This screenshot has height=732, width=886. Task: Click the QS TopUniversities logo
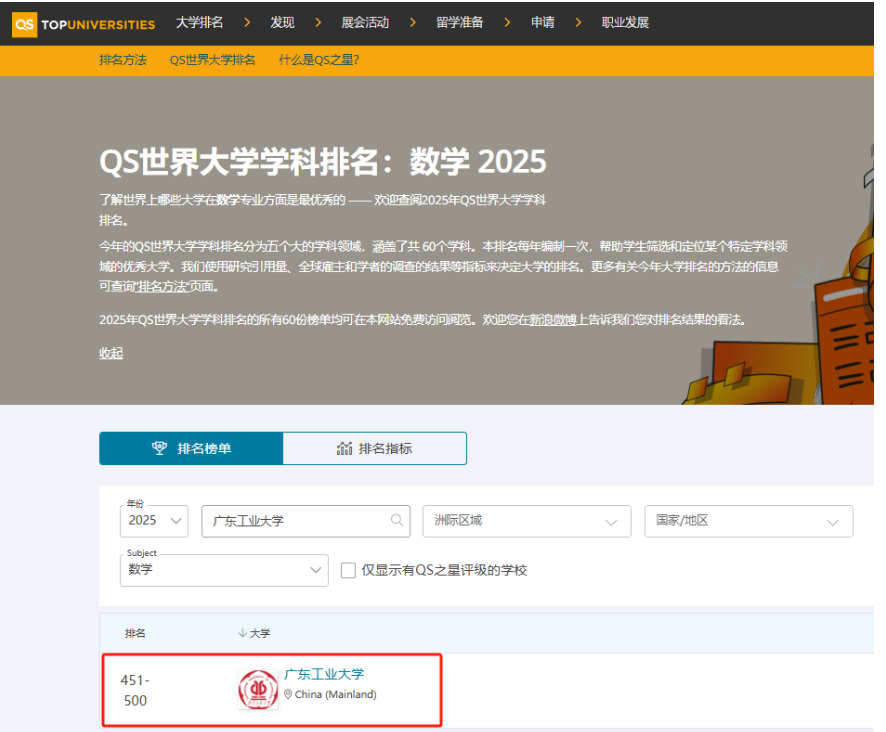[x=83, y=23]
